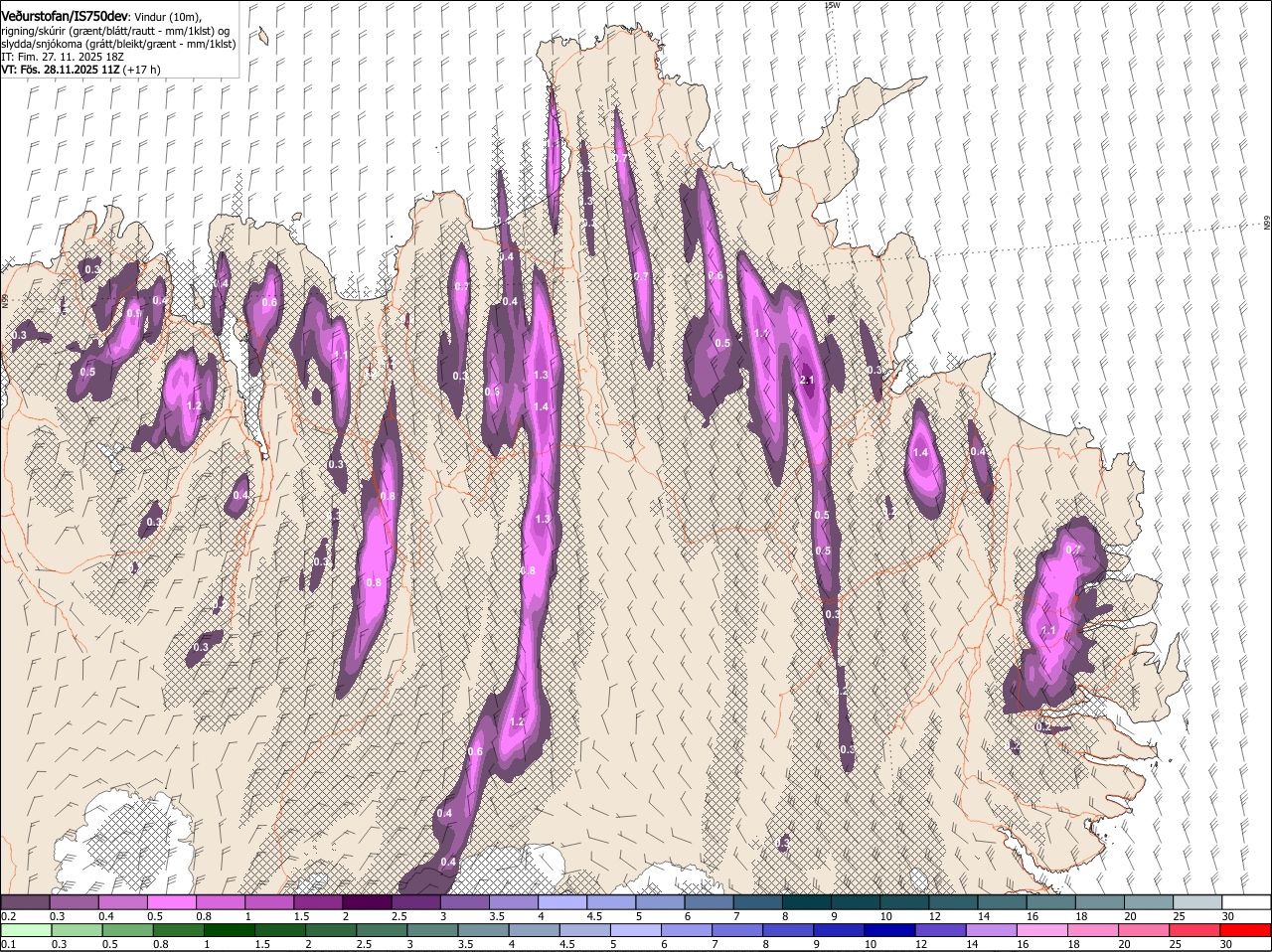The height and width of the screenshot is (952, 1272).
Task: Pick the pink green-row swatch labeled 18
Action: (x=1093, y=931)
